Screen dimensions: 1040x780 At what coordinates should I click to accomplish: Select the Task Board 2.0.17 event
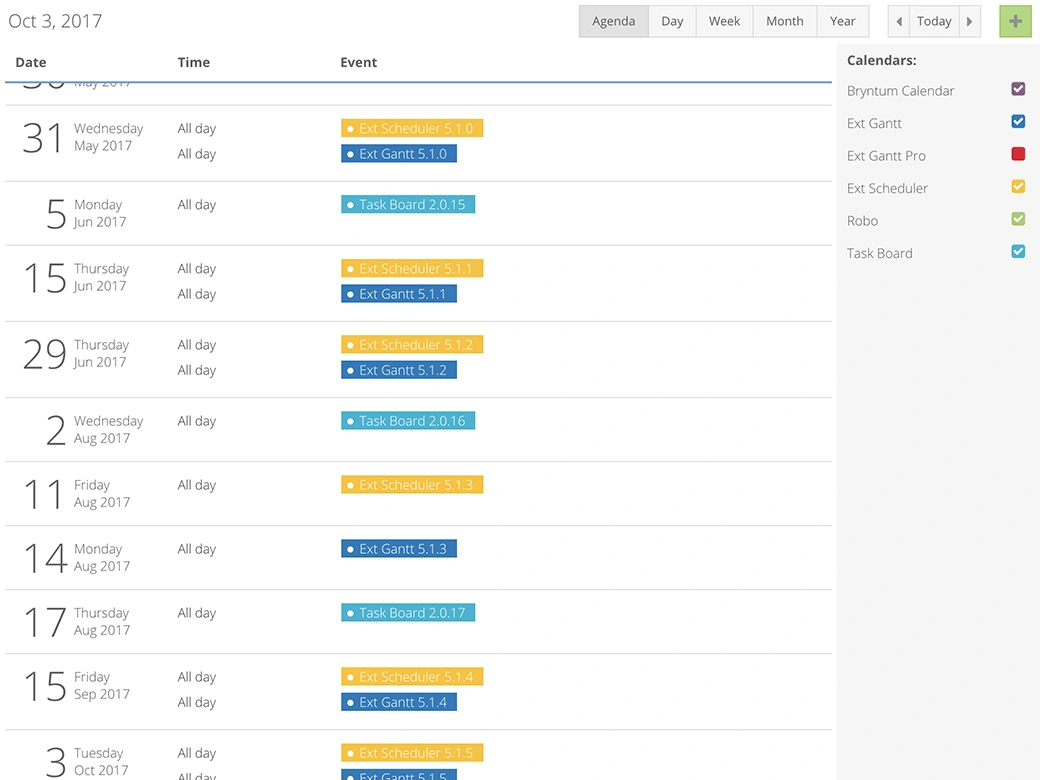(x=408, y=613)
